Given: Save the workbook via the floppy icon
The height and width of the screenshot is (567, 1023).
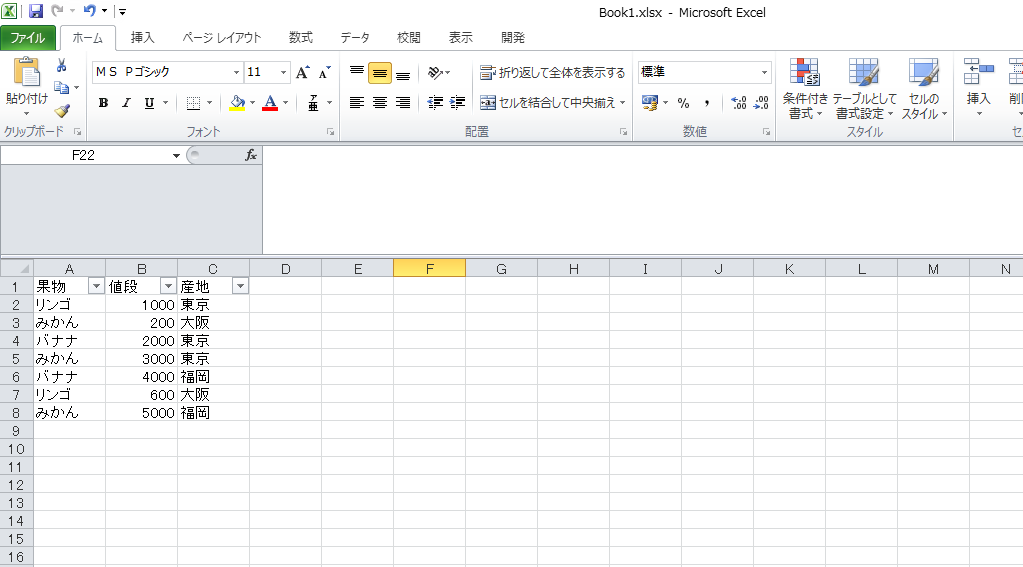Looking at the screenshot, I should [36, 11].
